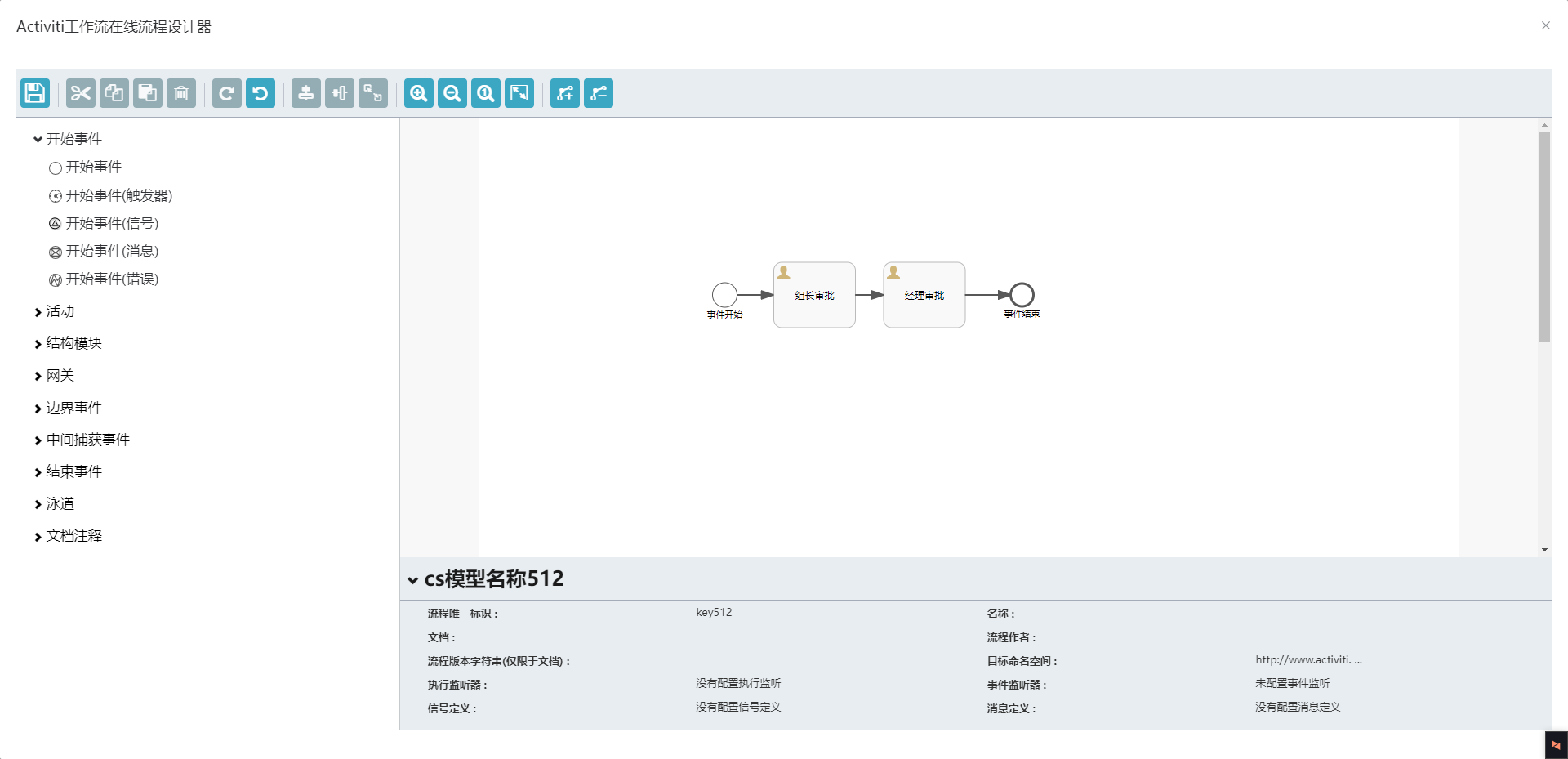The height and width of the screenshot is (759, 1568).
Task: Expand the 结束事件 category
Action: coord(68,471)
